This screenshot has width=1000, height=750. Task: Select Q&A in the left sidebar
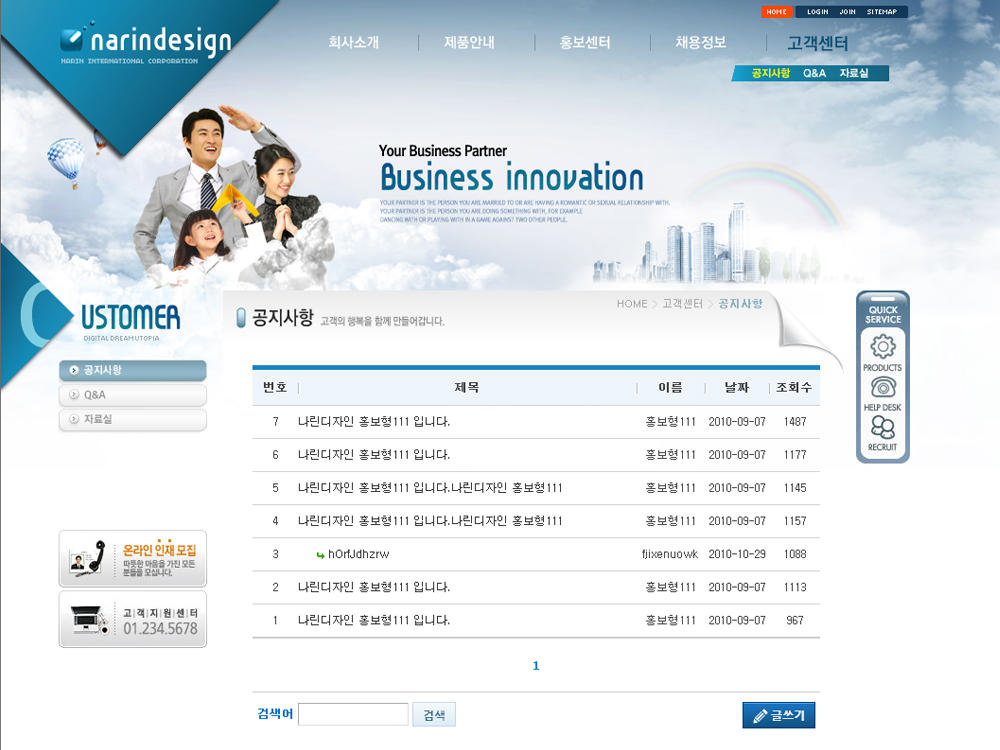(133, 395)
